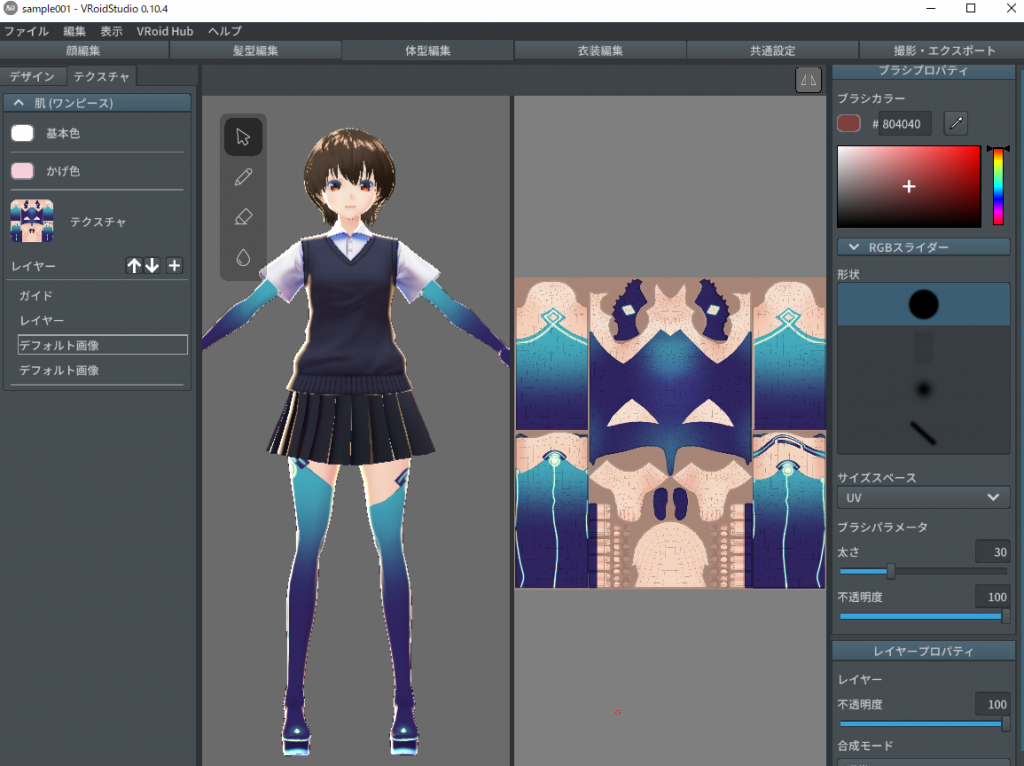Select the eraser tool

[243, 217]
